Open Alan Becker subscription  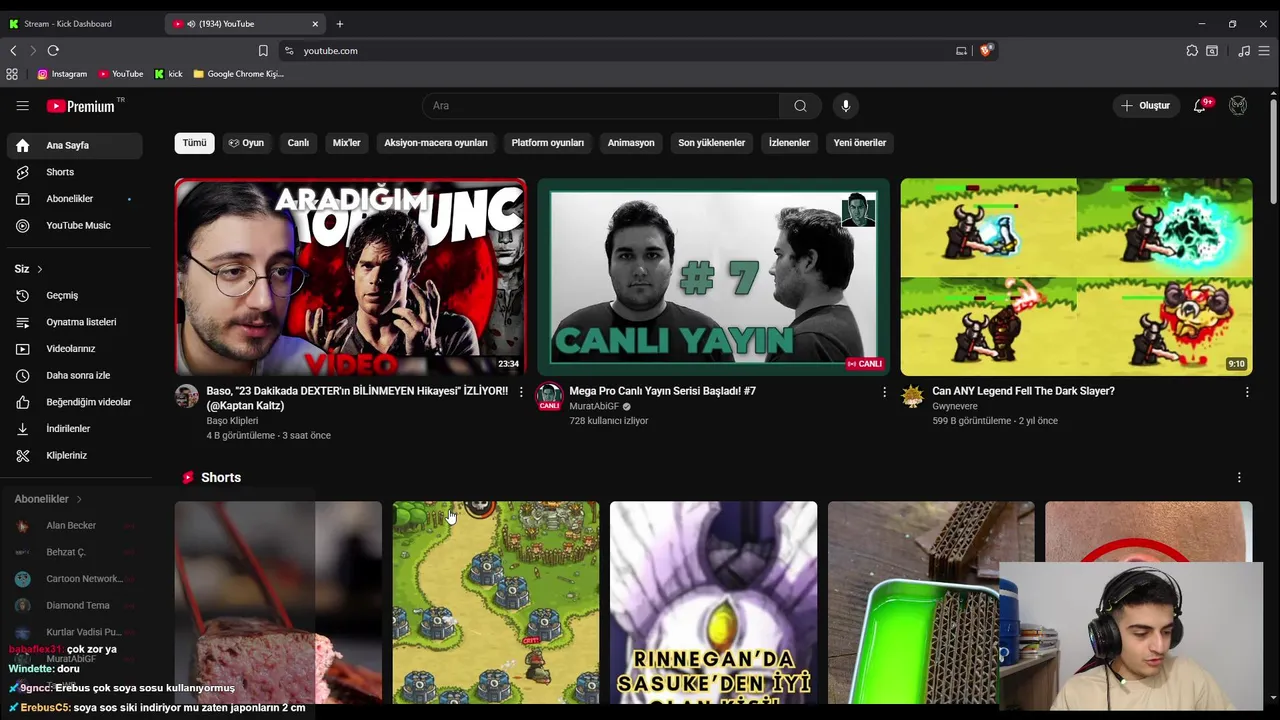(x=75, y=526)
